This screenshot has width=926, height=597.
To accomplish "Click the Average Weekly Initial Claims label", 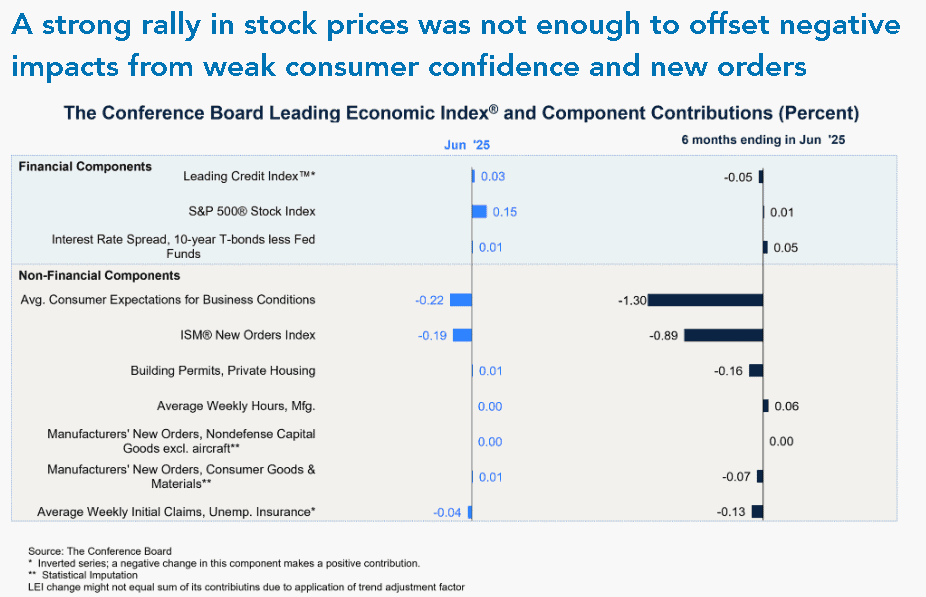I will 176,512.
